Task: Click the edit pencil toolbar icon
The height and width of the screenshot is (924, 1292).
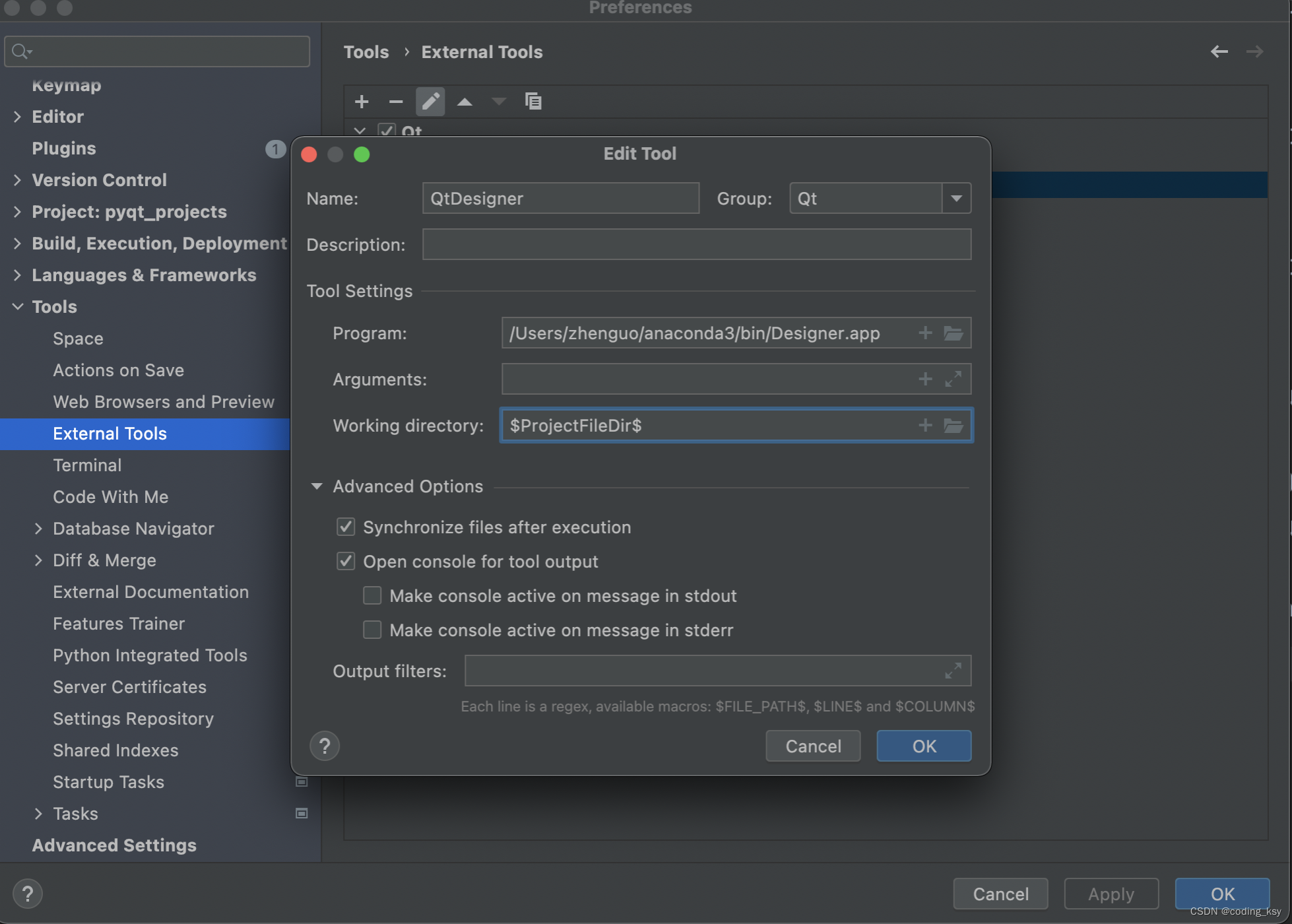Action: click(x=430, y=102)
